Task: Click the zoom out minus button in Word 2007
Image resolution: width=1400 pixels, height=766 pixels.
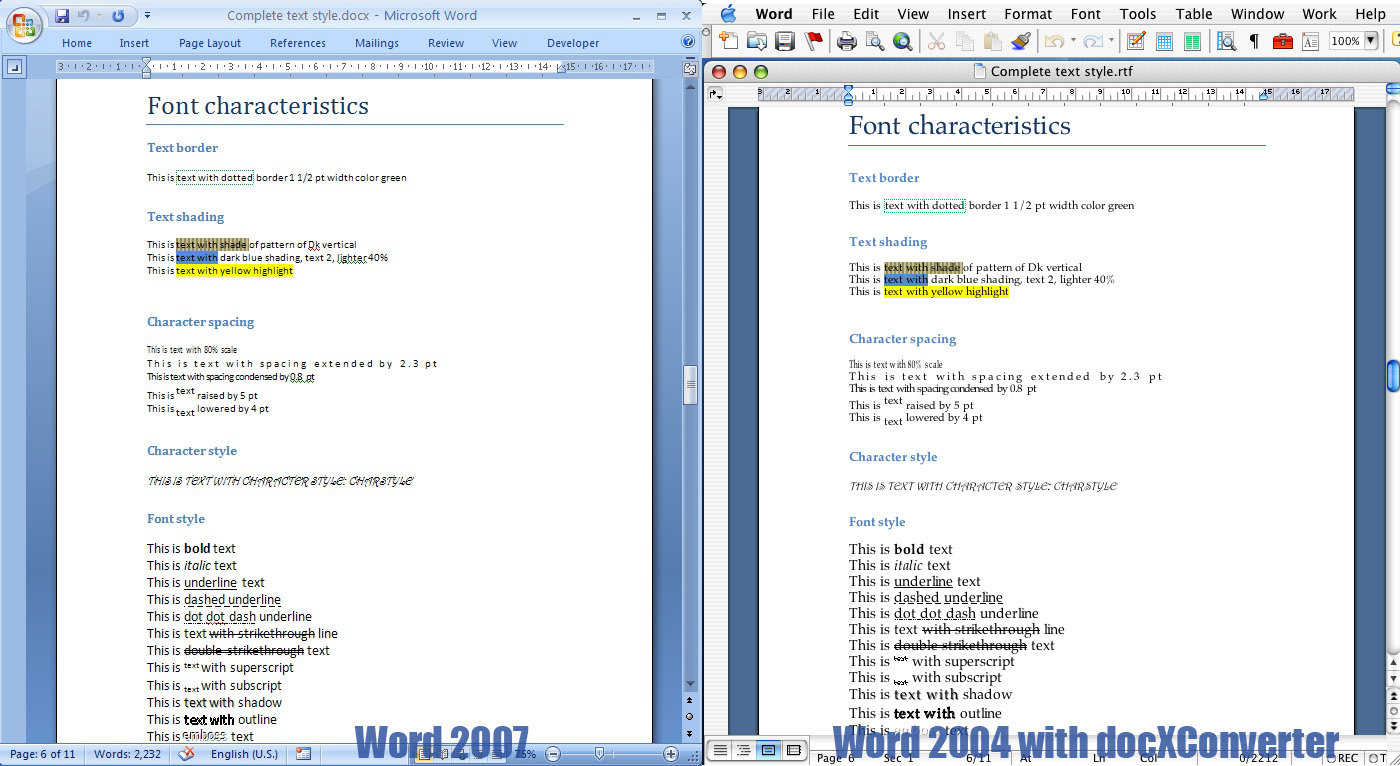Action: pyautogui.click(x=553, y=754)
